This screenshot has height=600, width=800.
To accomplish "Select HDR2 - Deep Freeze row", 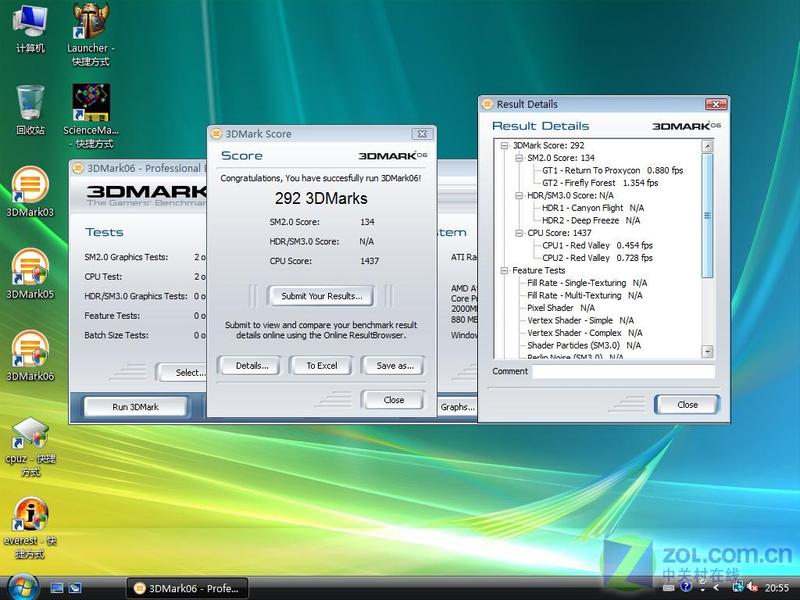I will click(591, 220).
